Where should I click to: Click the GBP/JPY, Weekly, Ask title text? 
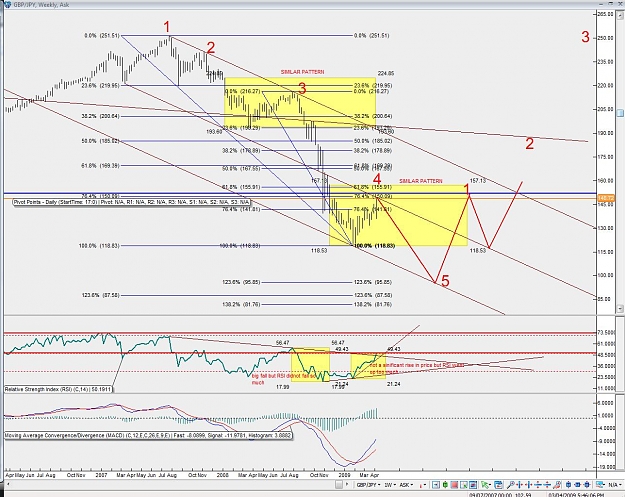click(x=41, y=5)
